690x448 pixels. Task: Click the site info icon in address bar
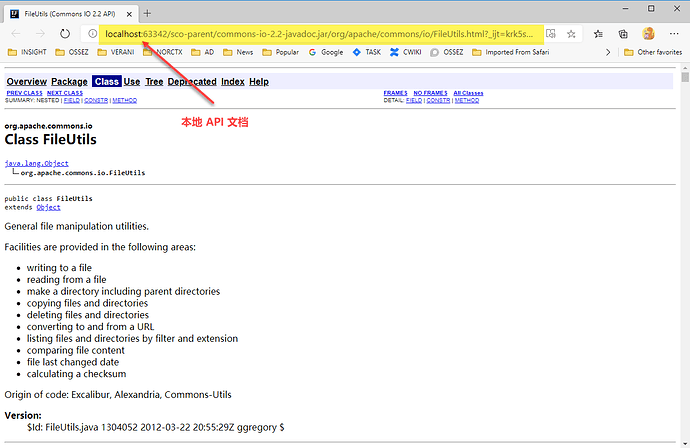[92, 33]
